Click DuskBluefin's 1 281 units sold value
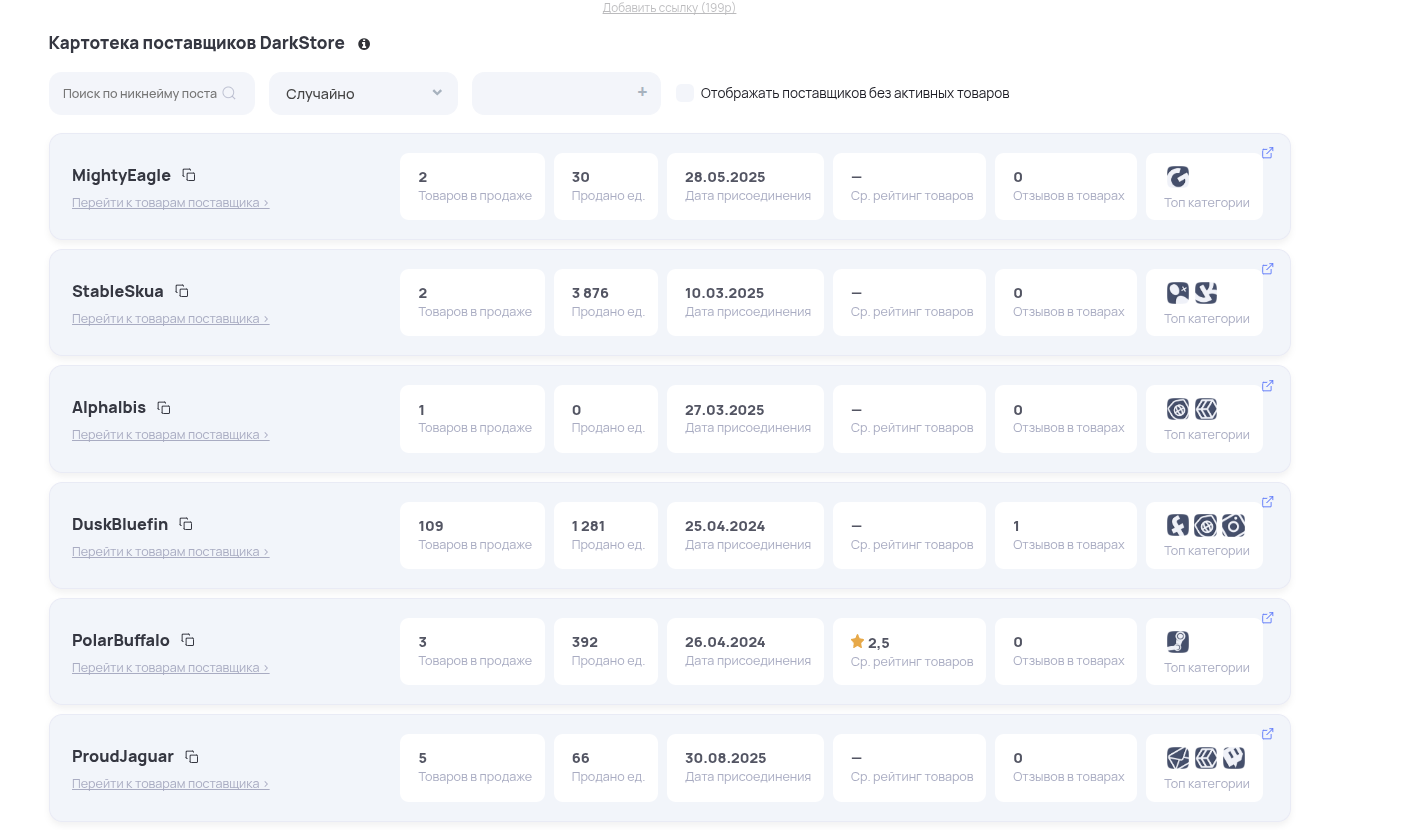This screenshot has height=830, width=1406. point(588,526)
